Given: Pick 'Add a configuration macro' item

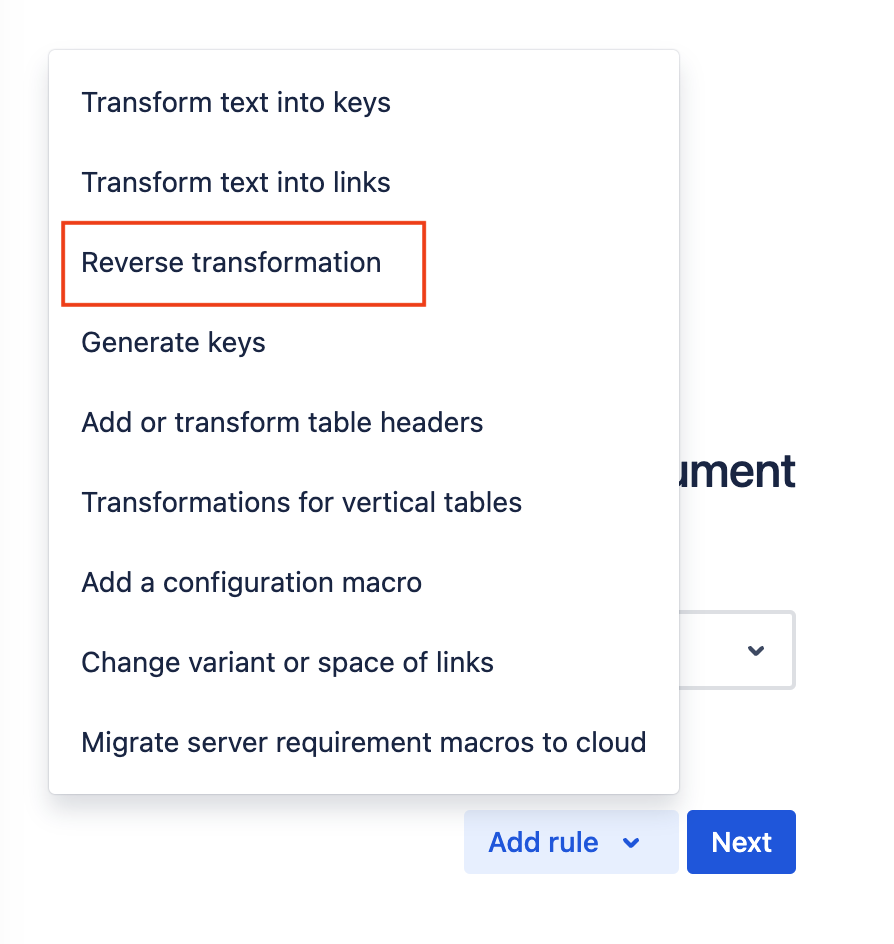Looking at the screenshot, I should click(251, 582).
